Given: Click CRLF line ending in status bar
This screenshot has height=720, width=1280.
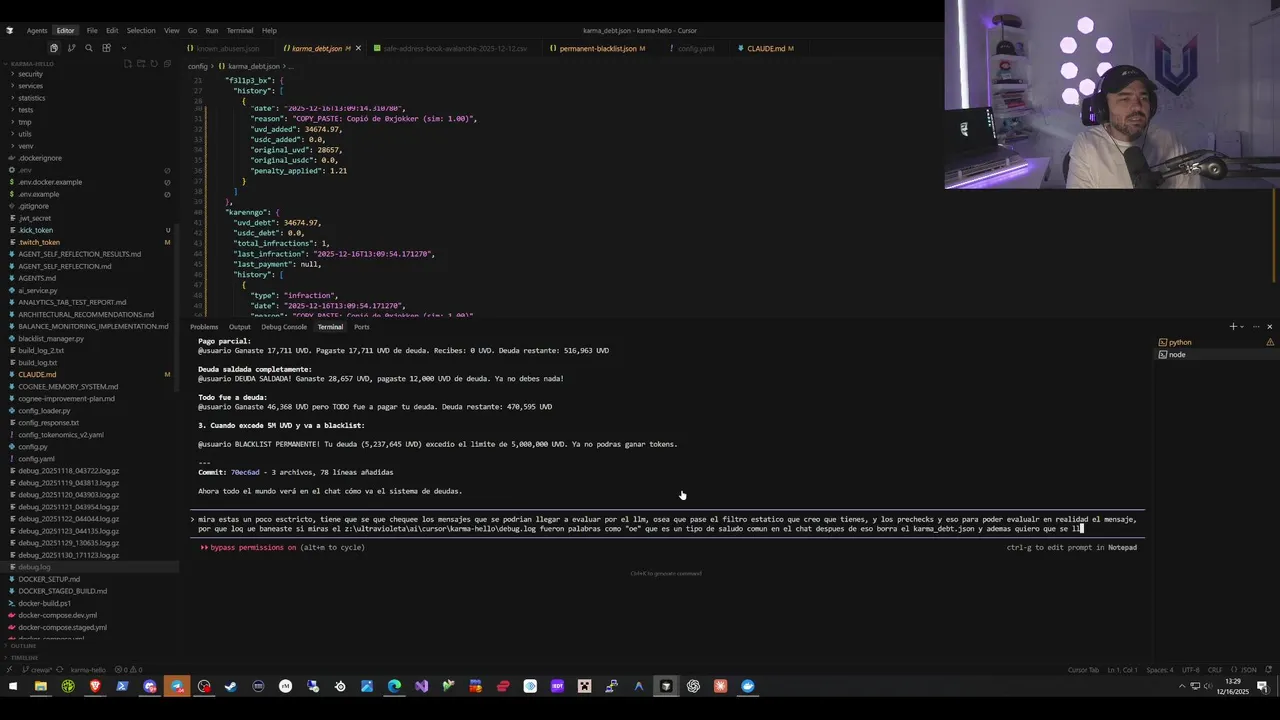Looking at the screenshot, I should pos(1215,670).
